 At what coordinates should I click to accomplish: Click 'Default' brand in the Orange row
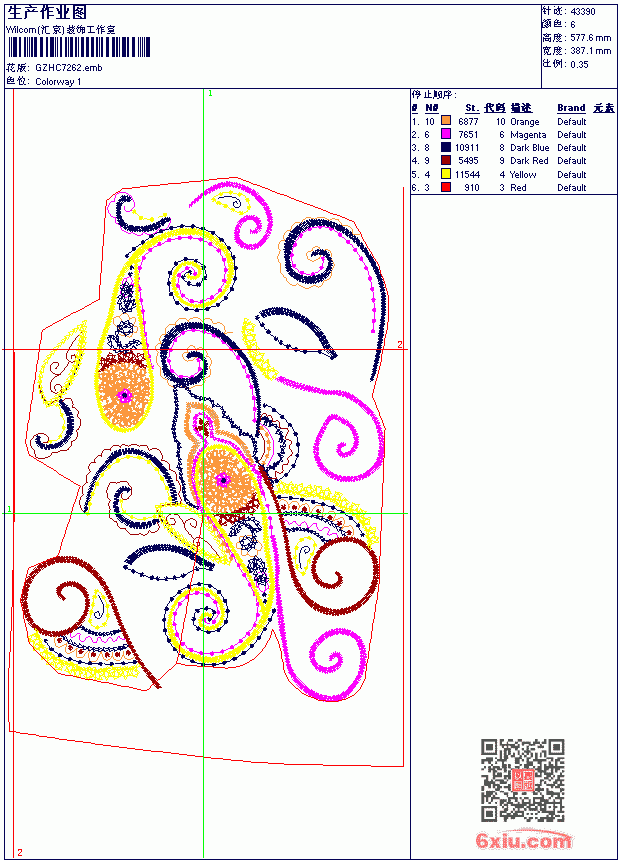572,122
